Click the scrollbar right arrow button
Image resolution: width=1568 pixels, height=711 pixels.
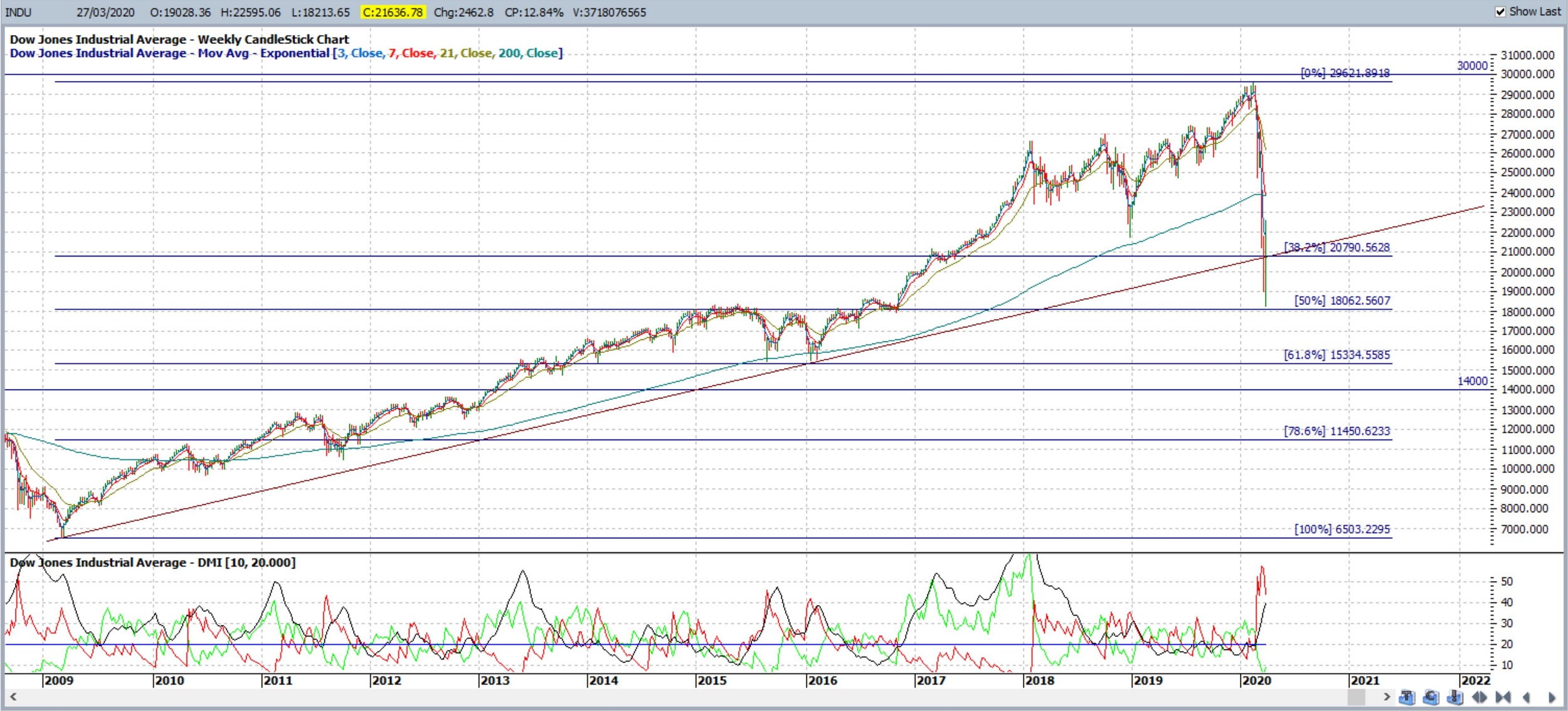1387,697
